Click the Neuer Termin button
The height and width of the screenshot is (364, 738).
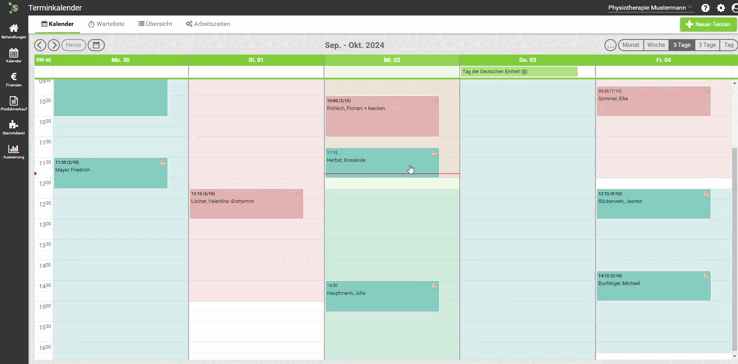(x=708, y=24)
